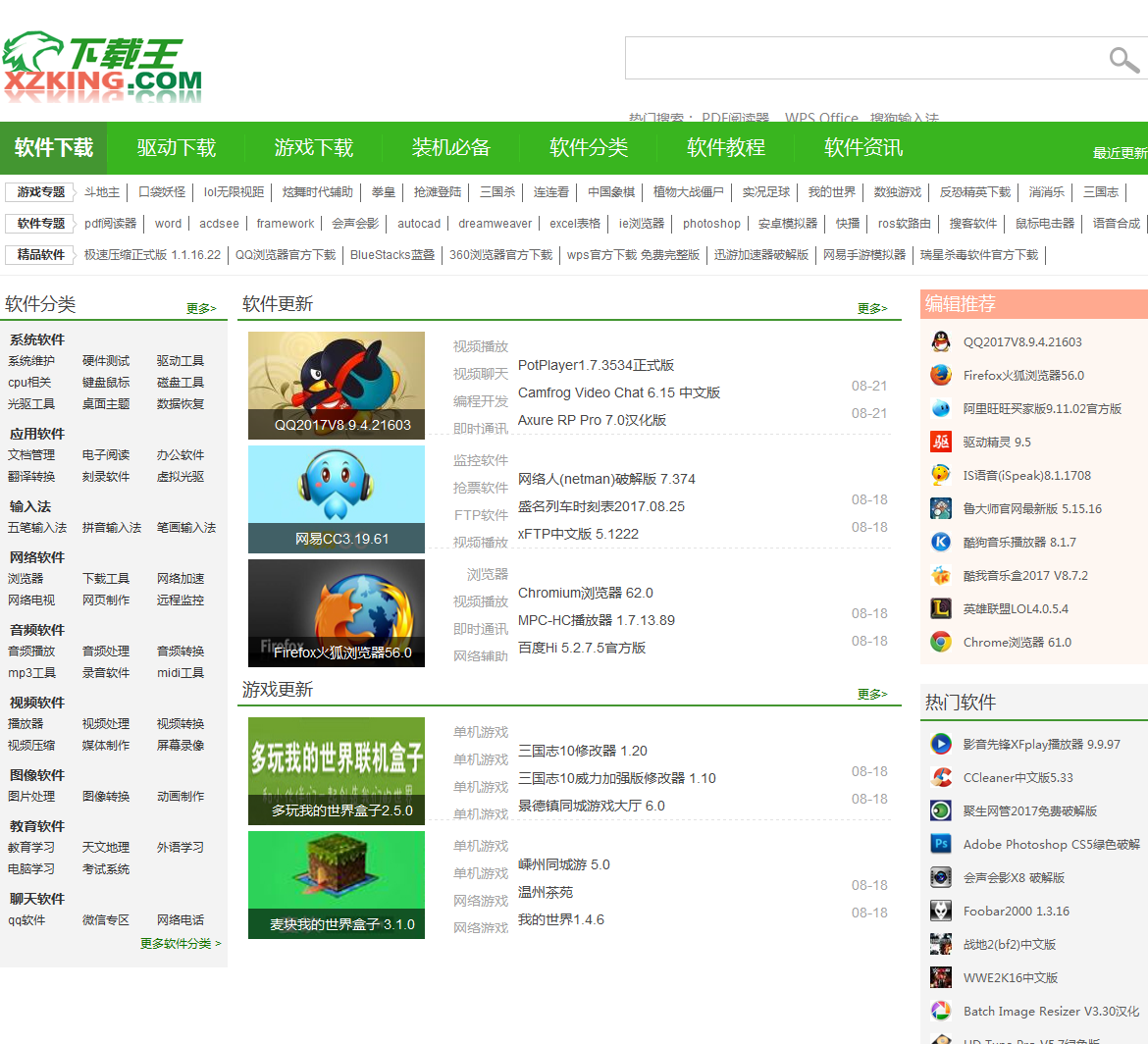Expand 更多> beside 软件分类 heading
This screenshot has width=1148, height=1044.
click(201, 308)
